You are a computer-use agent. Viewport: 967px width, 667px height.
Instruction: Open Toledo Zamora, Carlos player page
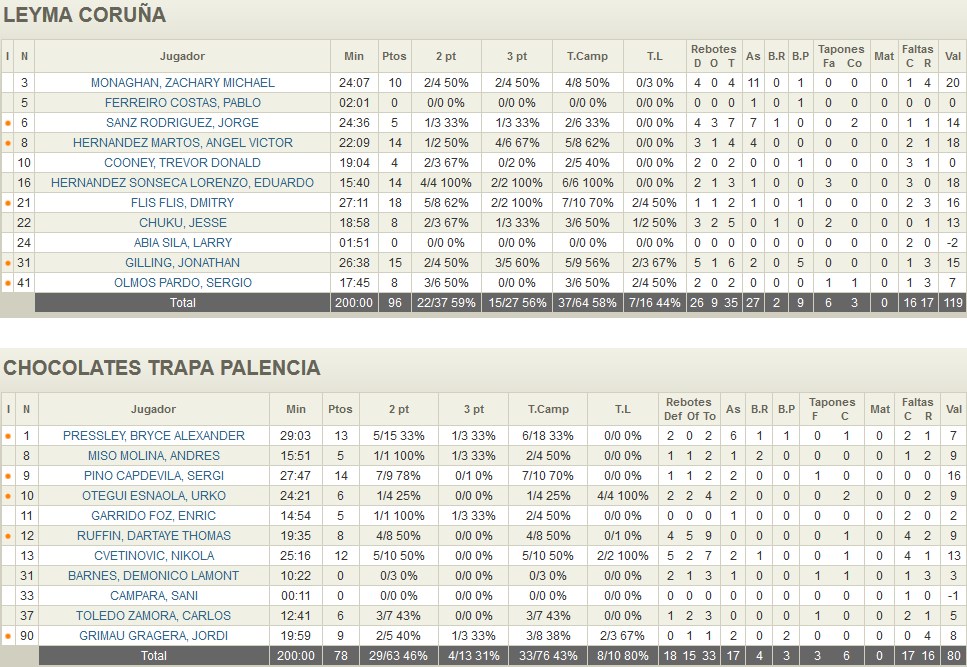(153, 616)
